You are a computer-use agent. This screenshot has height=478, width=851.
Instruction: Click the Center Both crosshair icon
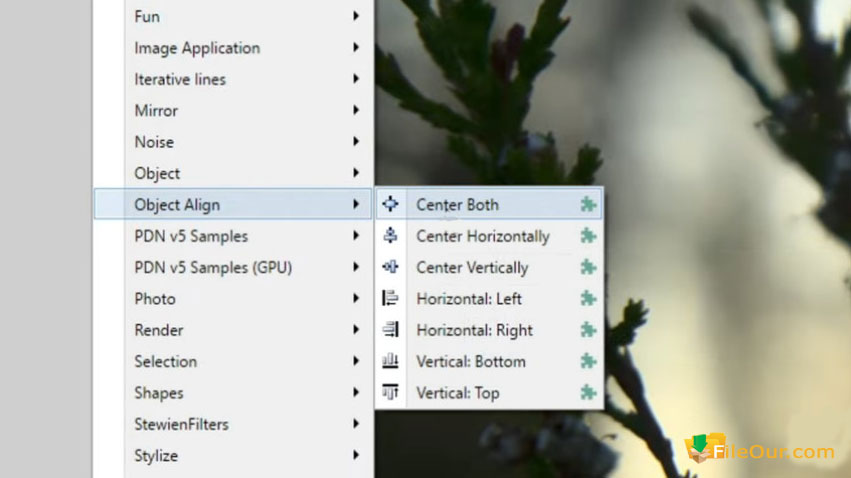click(390, 204)
